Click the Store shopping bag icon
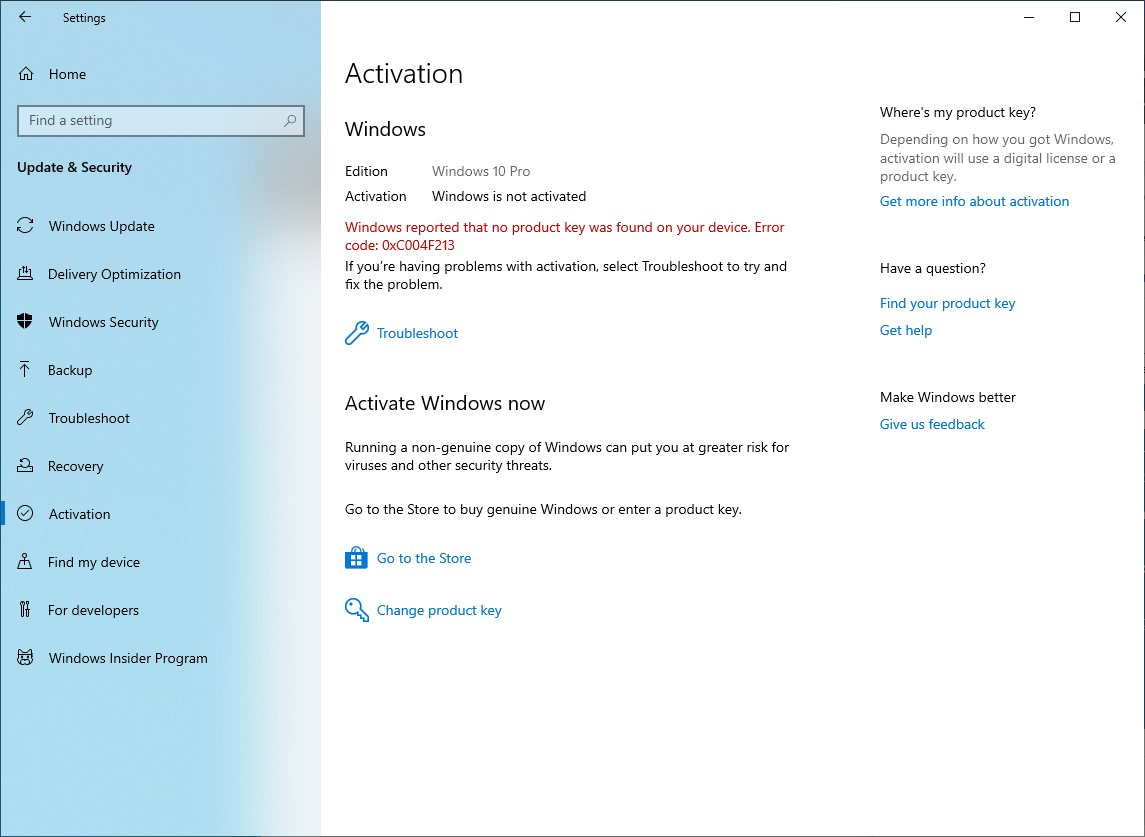This screenshot has width=1145, height=837. (356, 558)
